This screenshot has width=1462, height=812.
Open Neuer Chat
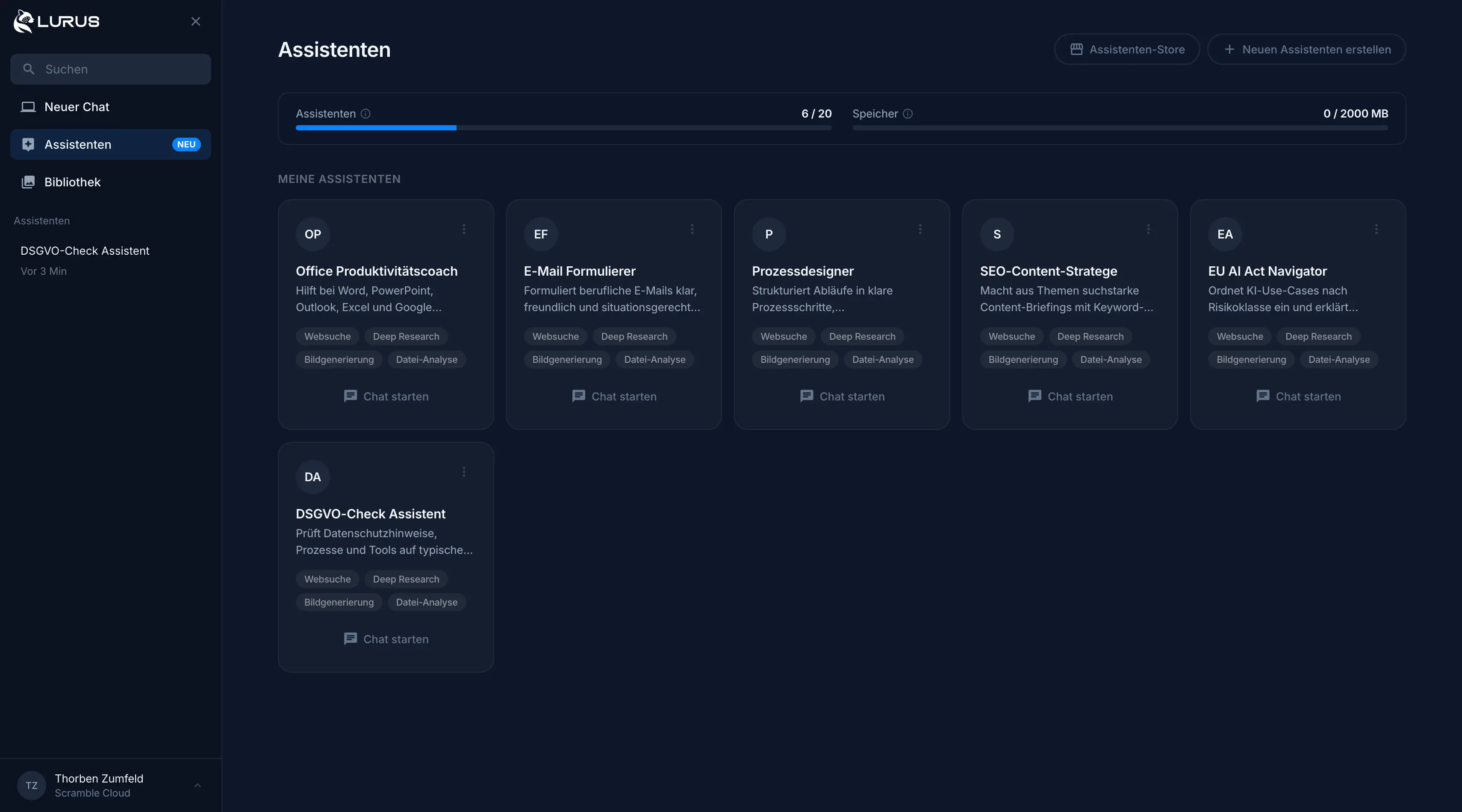[x=111, y=107]
